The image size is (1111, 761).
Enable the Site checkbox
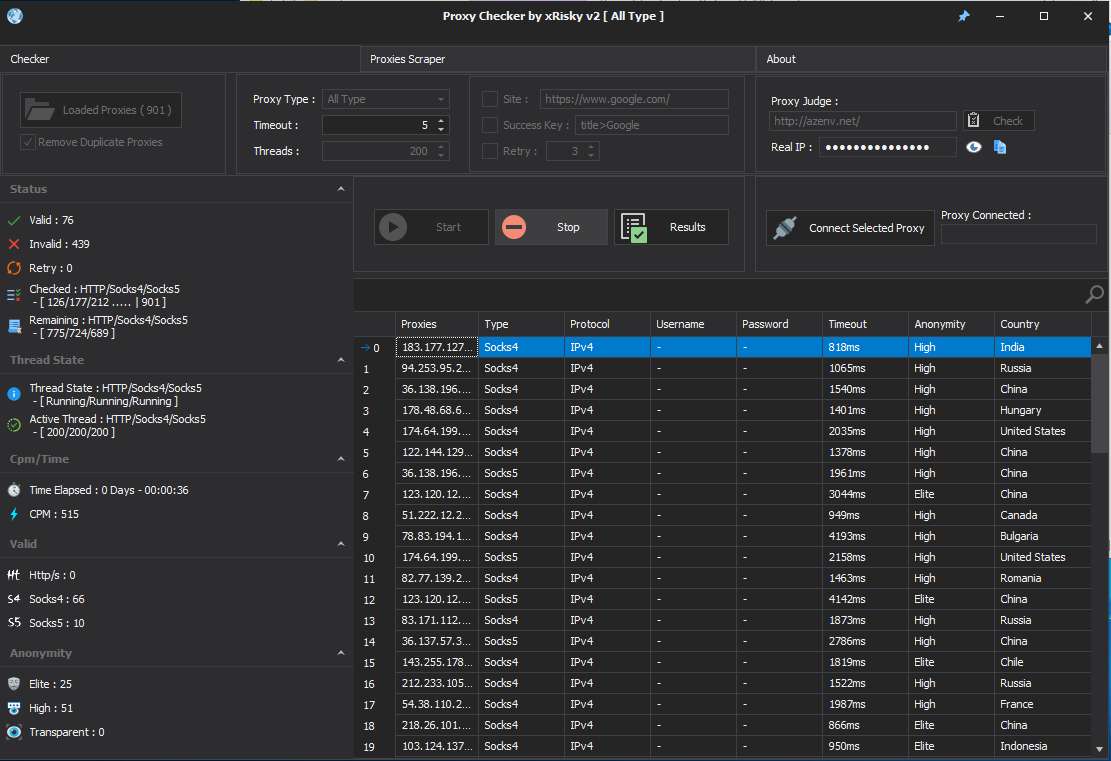pyautogui.click(x=490, y=99)
